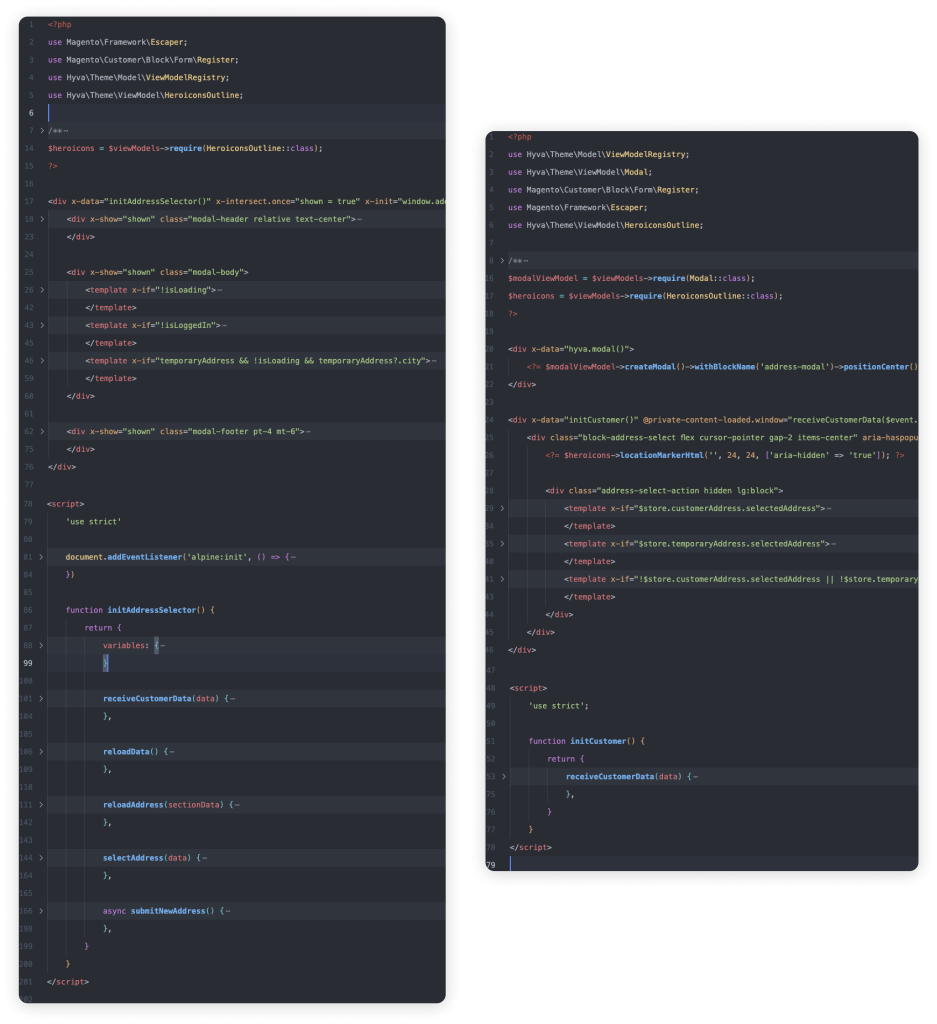Click 'return {' in the left editor
Image resolution: width=937 pixels, height=1024 pixels.
[x=103, y=628]
